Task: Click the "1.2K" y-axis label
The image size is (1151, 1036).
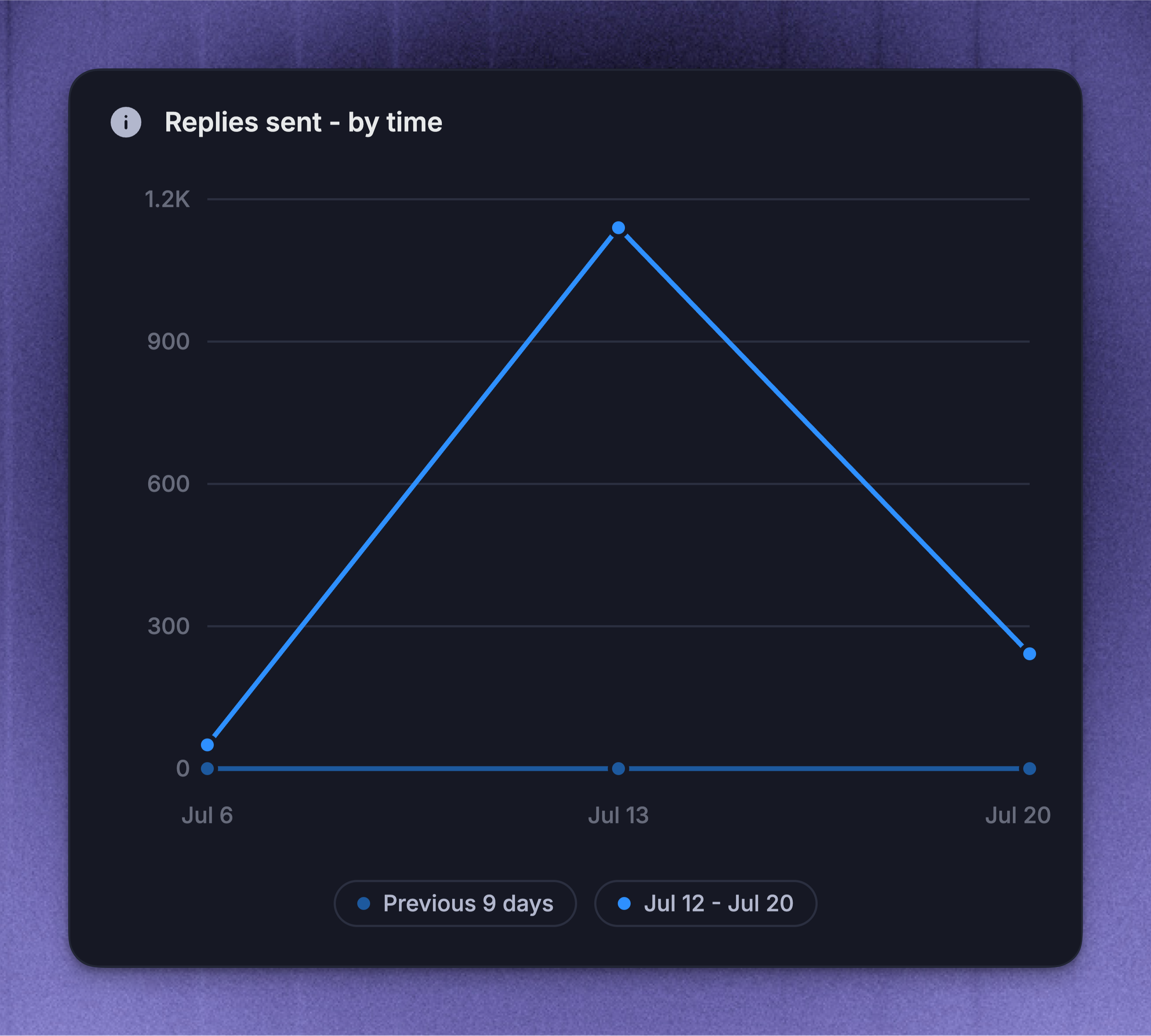Action: click(167, 199)
